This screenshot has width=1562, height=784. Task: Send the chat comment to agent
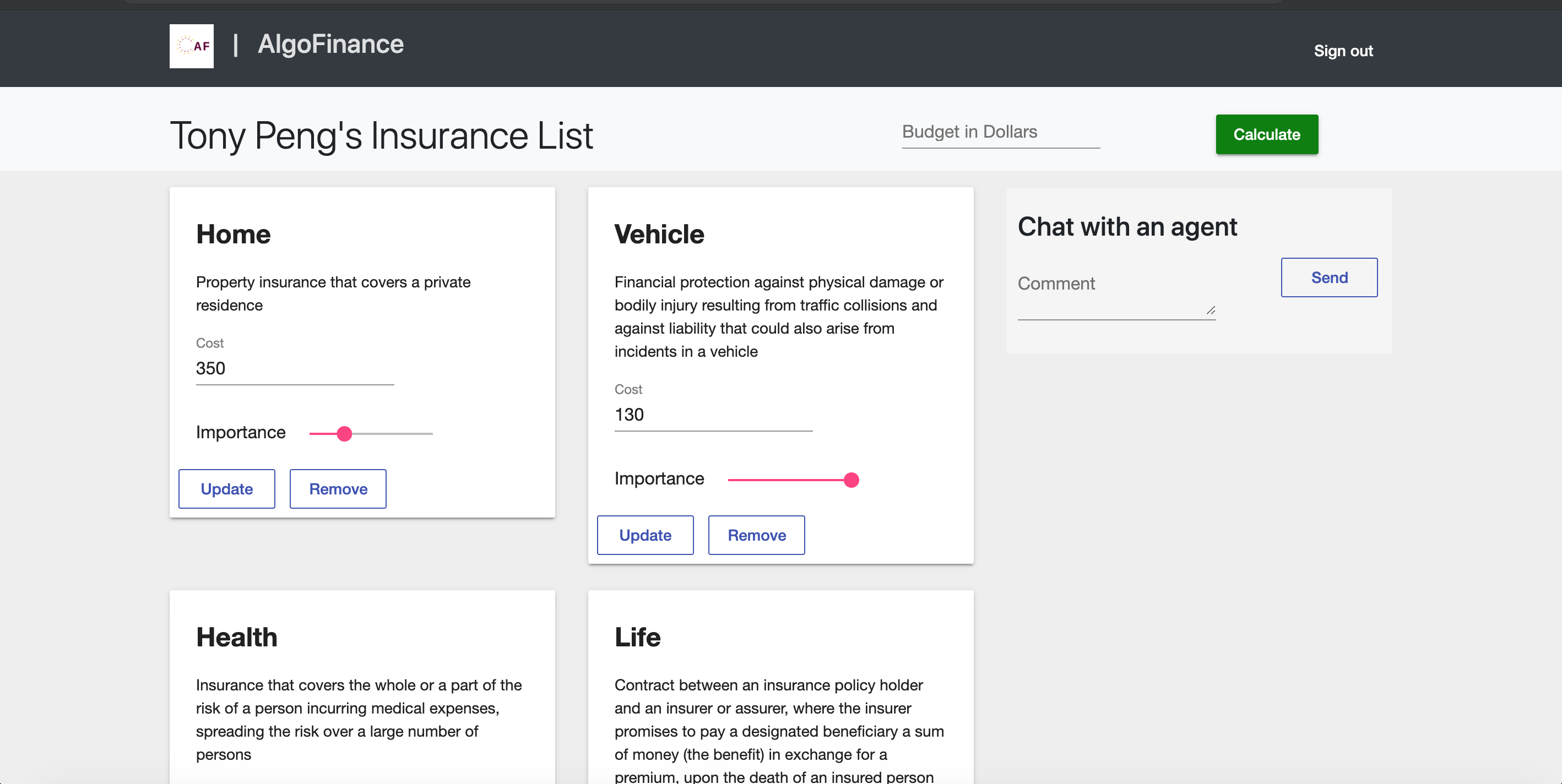[x=1328, y=277]
